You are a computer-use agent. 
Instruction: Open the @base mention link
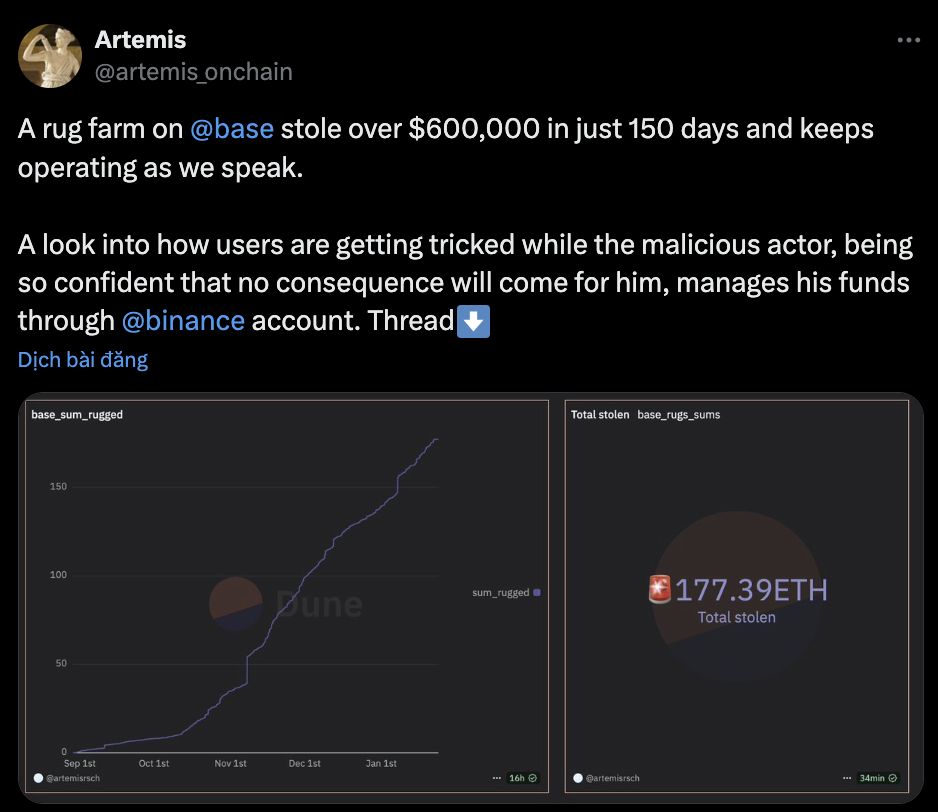pyautogui.click(x=232, y=129)
